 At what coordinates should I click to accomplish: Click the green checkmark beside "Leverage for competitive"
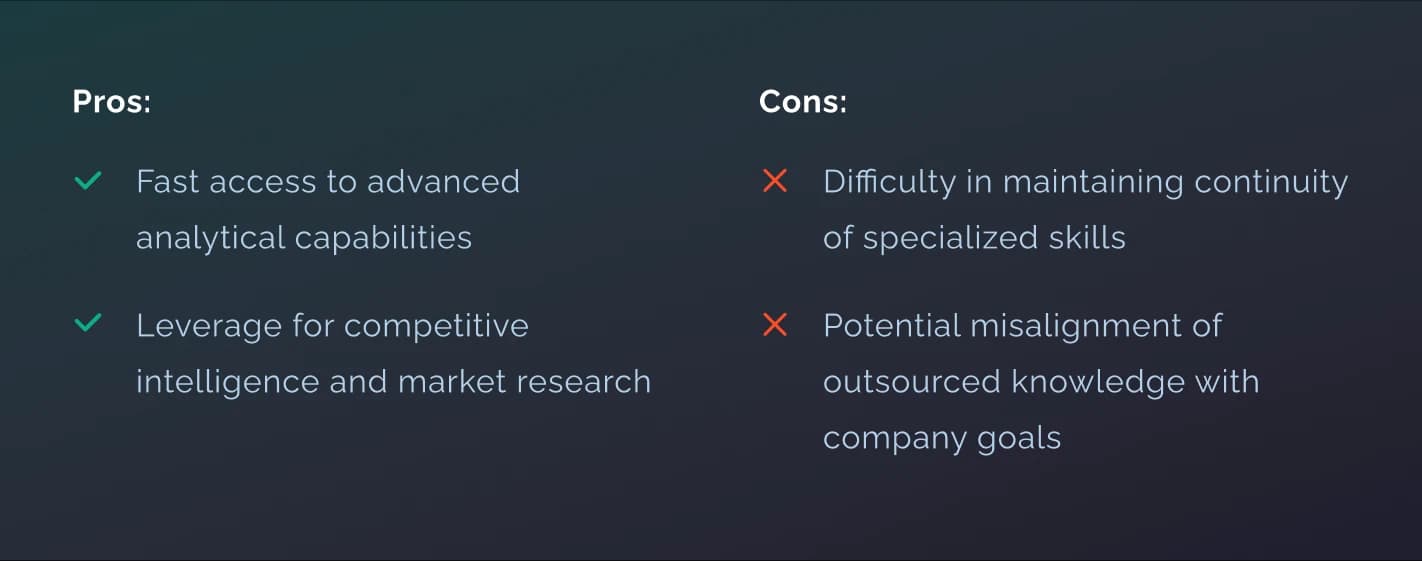(89, 325)
